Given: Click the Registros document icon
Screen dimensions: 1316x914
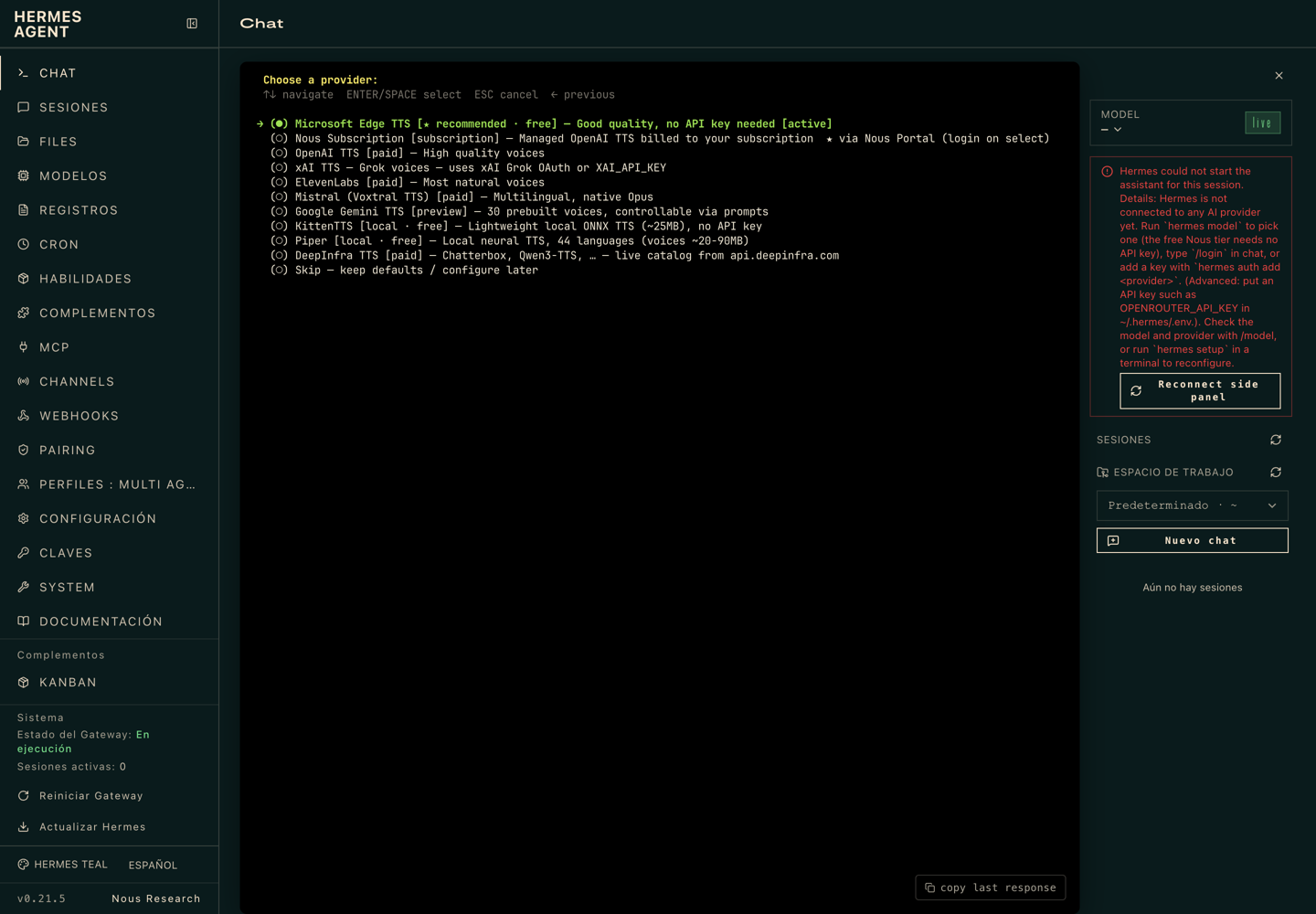Looking at the screenshot, I should (x=24, y=210).
